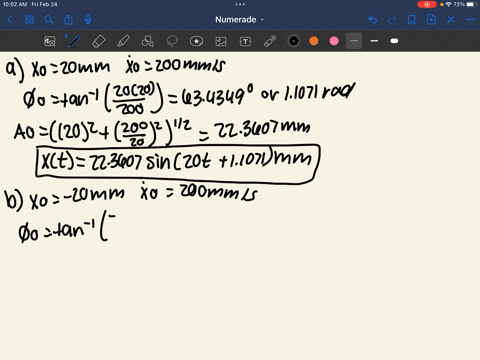Tap the share export icon
The width and height of the screenshot is (480, 360).
tap(68, 20)
